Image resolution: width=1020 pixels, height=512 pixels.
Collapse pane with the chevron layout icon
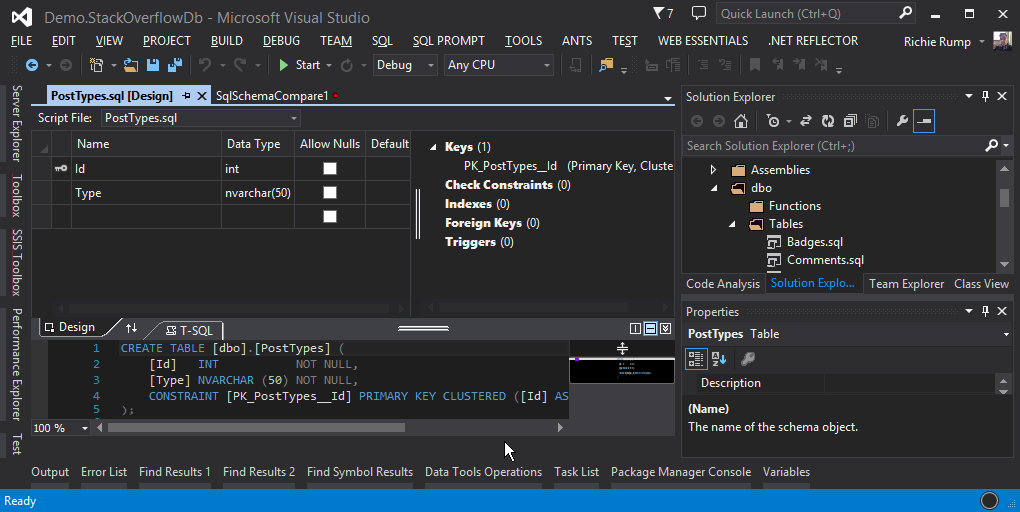(665, 329)
